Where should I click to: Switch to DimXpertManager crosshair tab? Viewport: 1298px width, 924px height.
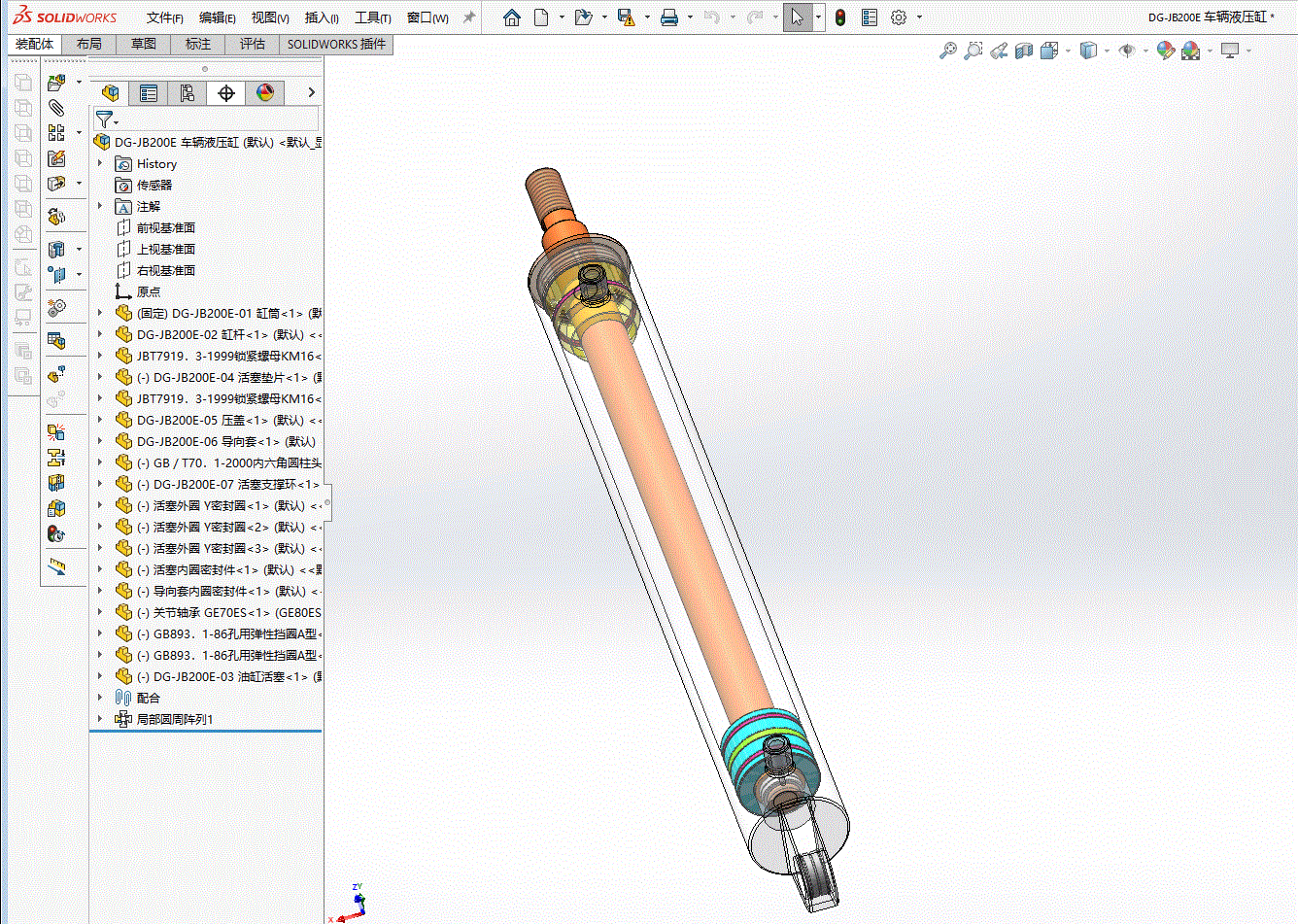pos(226,92)
